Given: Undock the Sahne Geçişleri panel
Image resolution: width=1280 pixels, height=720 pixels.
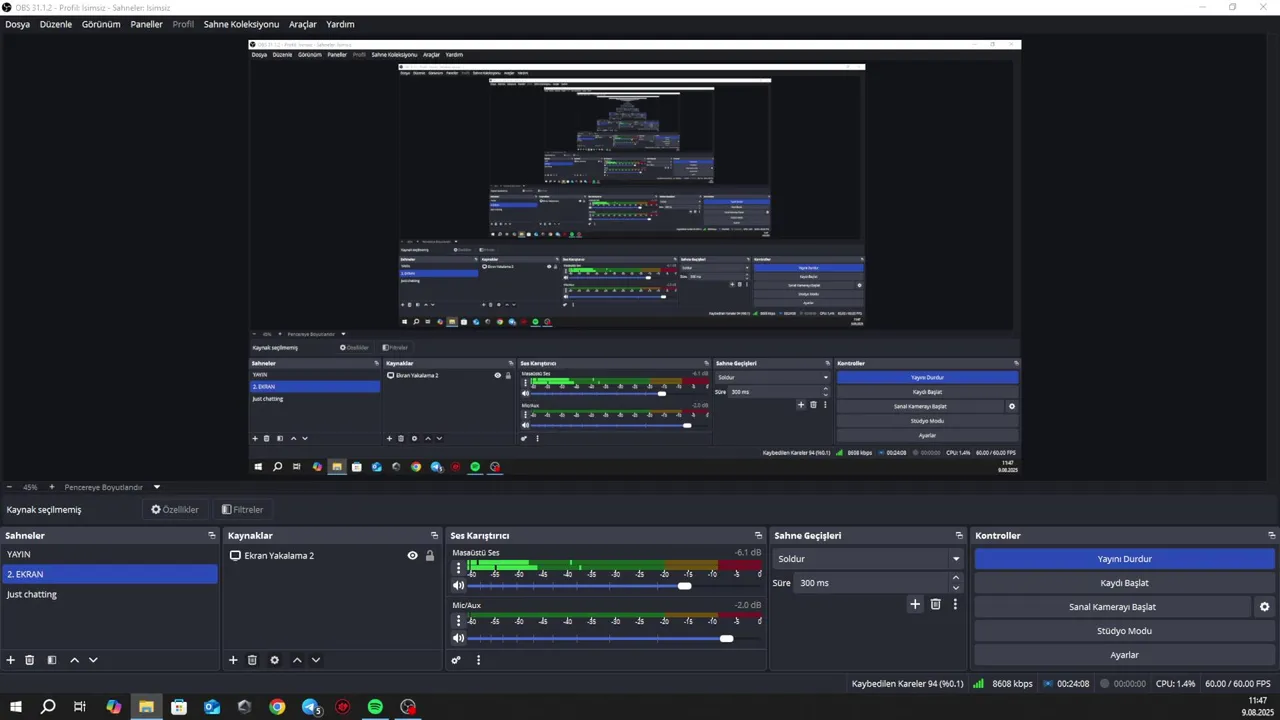Looking at the screenshot, I should pos(959,536).
